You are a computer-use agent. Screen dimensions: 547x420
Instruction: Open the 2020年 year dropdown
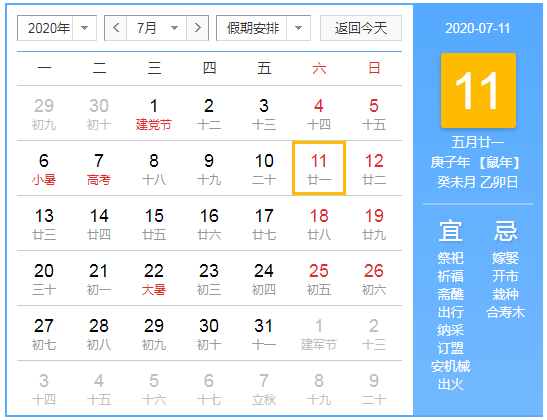[x=57, y=28]
